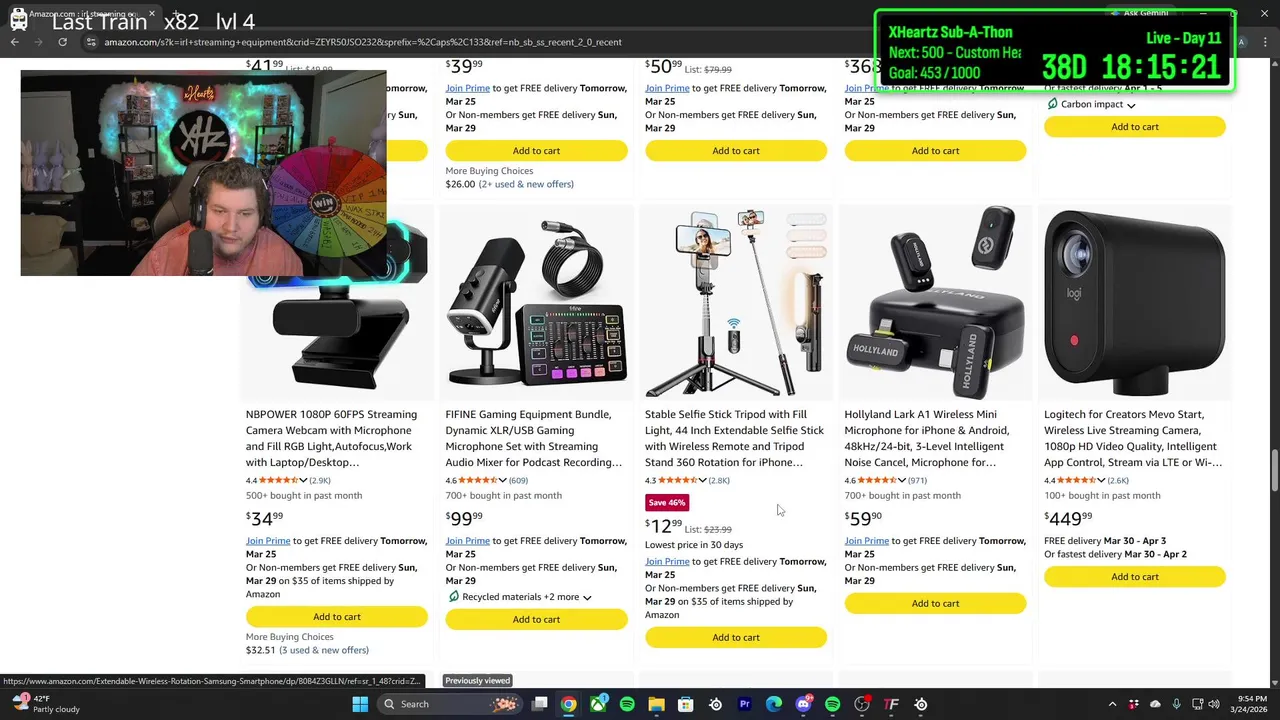The image size is (1280, 720).
Task: Reload the Amazon page in Chrome
Action: (62, 42)
